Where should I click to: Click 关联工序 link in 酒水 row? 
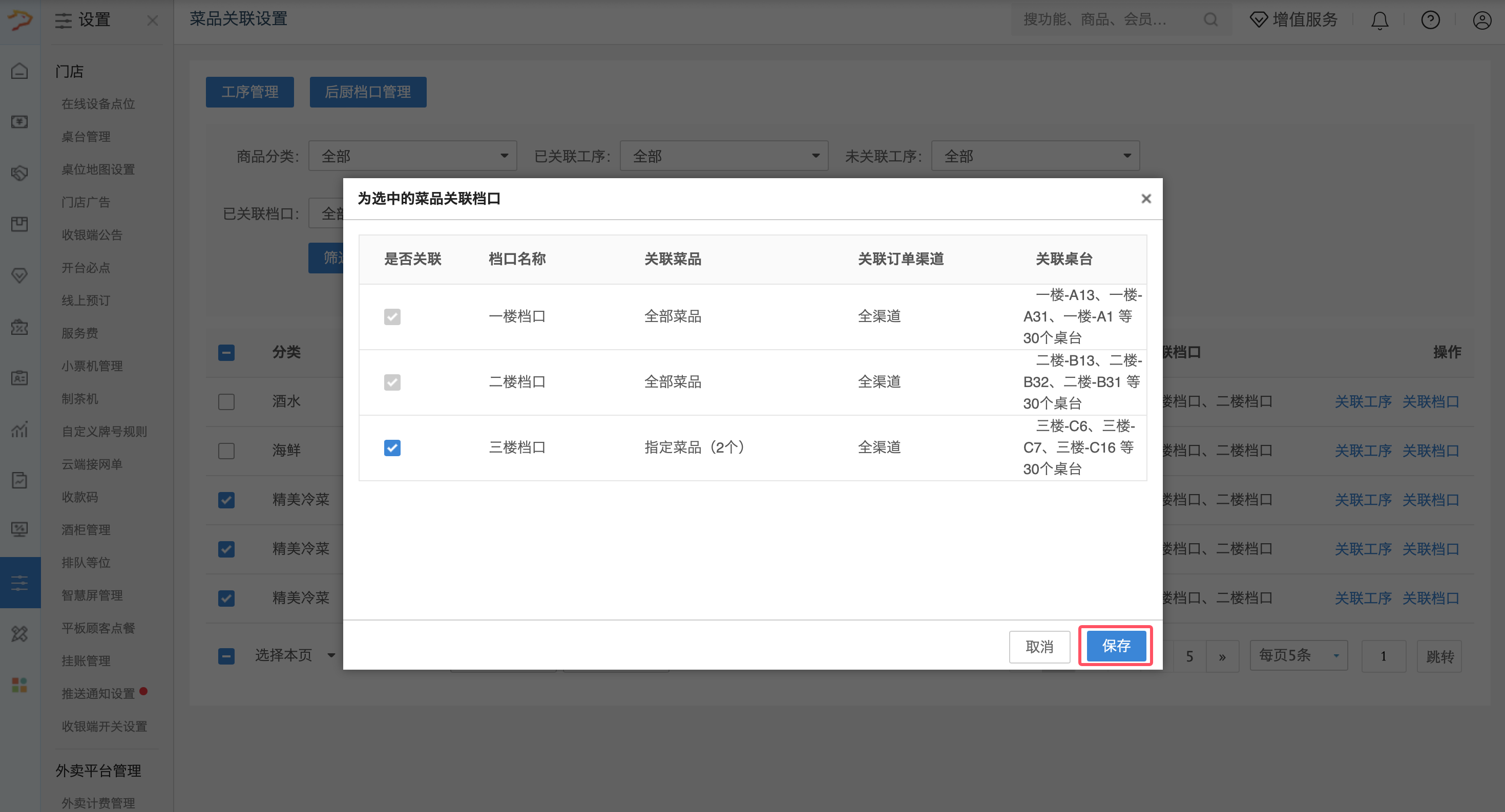pyautogui.click(x=1363, y=401)
